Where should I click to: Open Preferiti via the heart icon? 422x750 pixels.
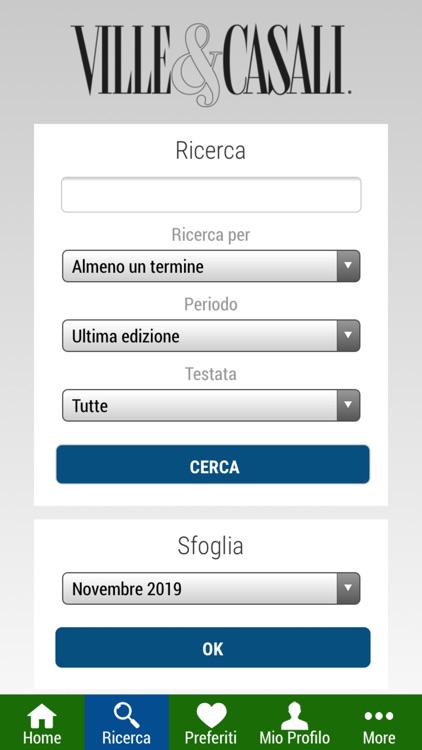tap(211, 716)
